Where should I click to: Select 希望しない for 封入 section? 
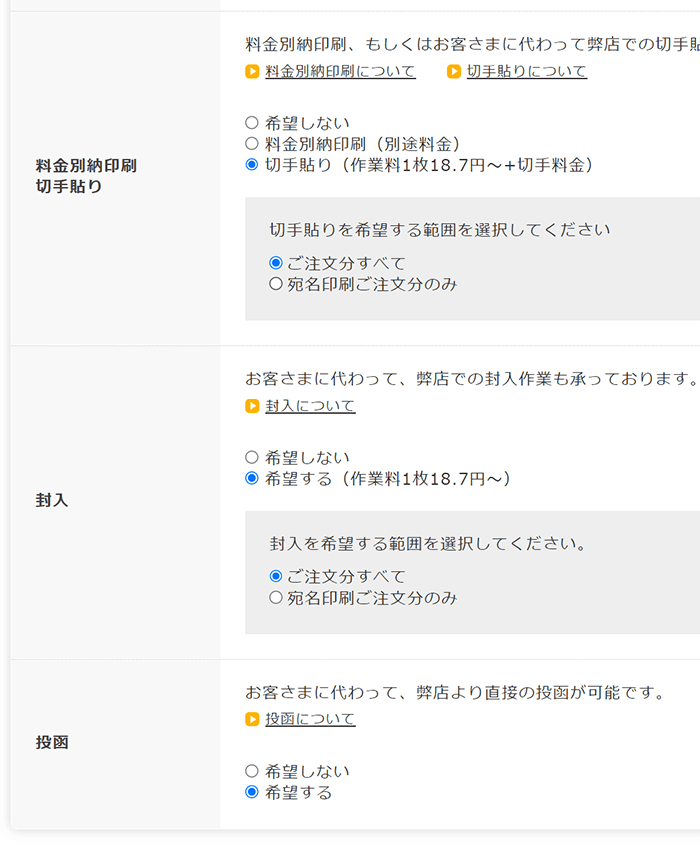[252, 458]
